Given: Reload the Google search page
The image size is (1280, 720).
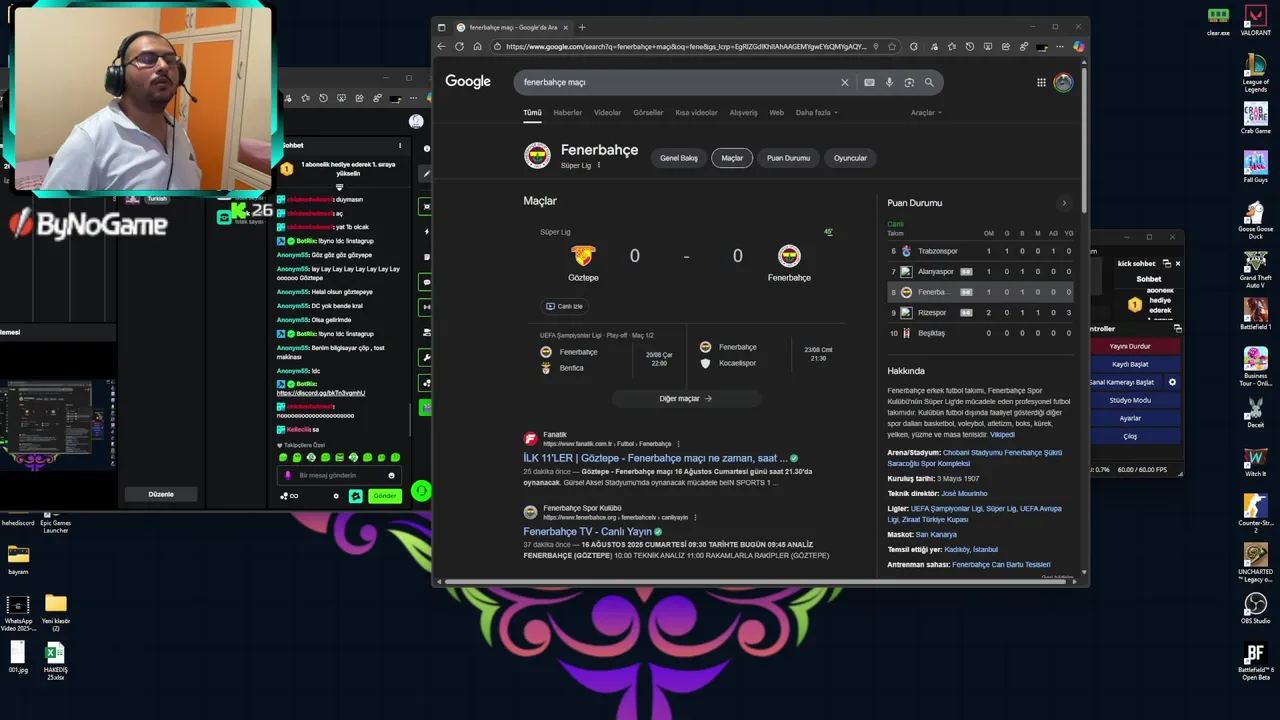Looking at the screenshot, I should pyautogui.click(x=459, y=46).
